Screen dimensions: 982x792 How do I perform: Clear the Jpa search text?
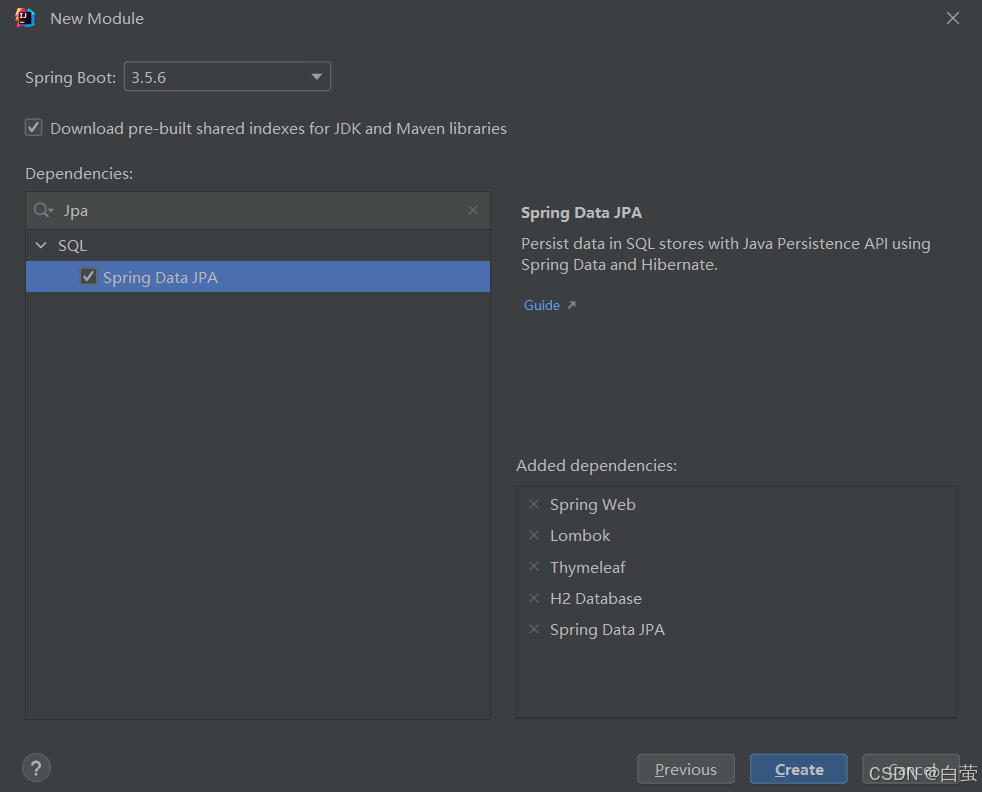(x=473, y=210)
